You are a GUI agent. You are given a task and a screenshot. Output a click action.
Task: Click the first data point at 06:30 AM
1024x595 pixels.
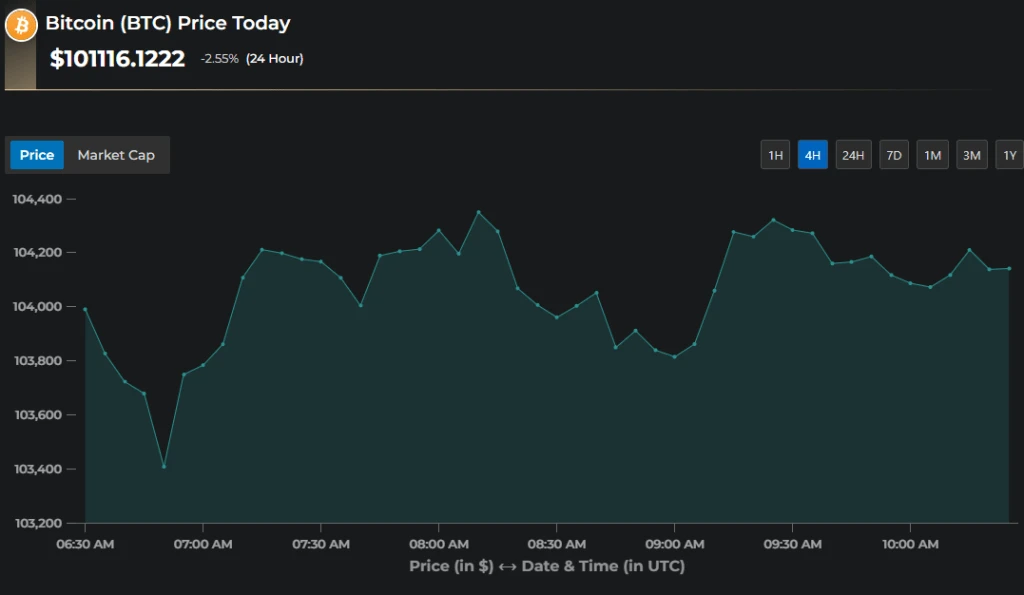click(x=85, y=309)
